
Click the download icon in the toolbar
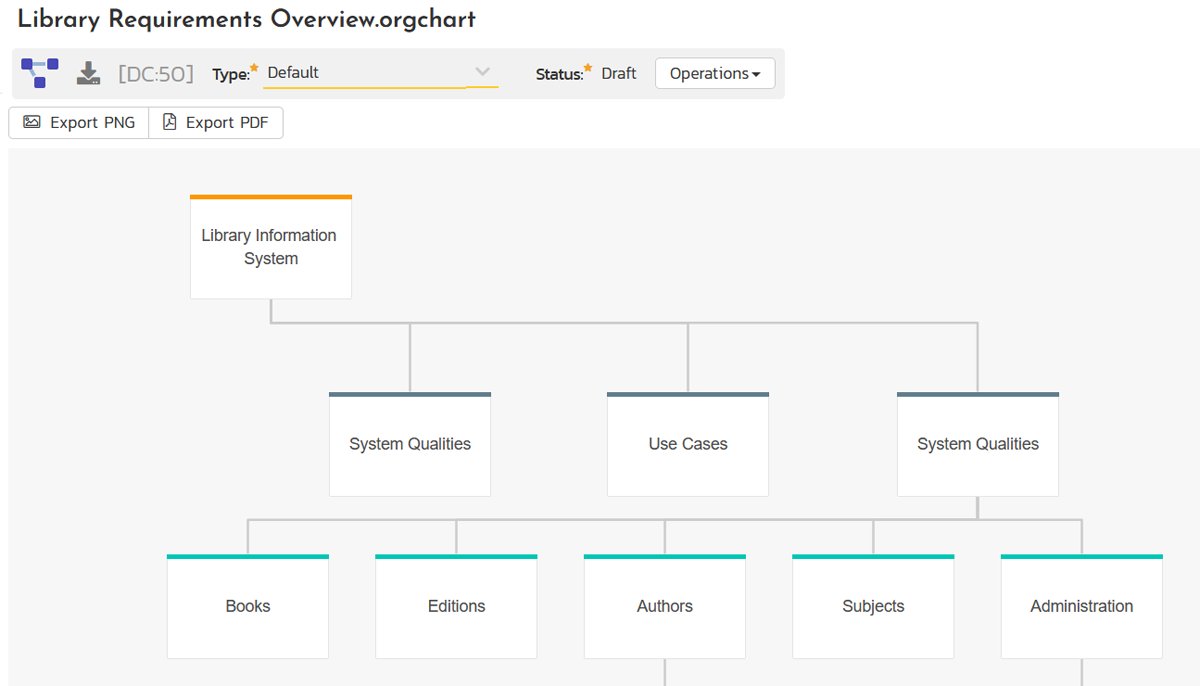click(89, 73)
